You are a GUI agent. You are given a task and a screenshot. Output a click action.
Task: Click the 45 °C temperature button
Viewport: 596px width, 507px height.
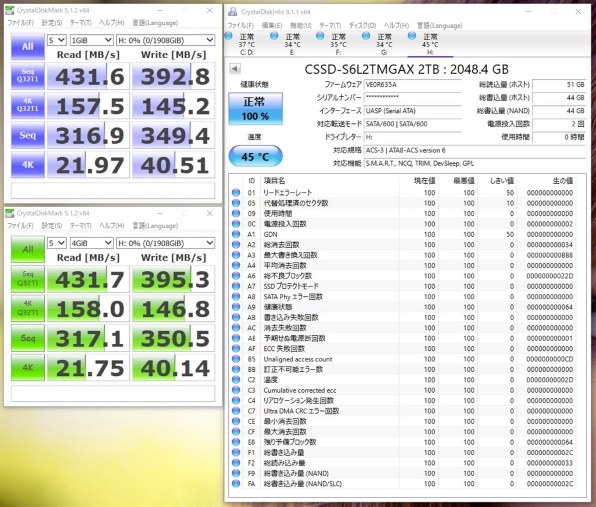(255, 156)
